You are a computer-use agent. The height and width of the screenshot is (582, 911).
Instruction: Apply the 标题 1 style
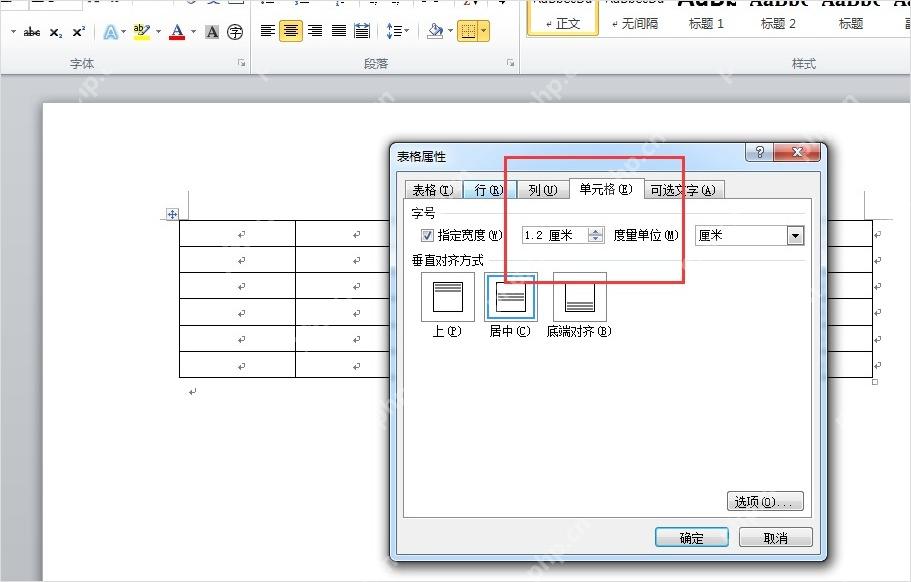point(706,17)
